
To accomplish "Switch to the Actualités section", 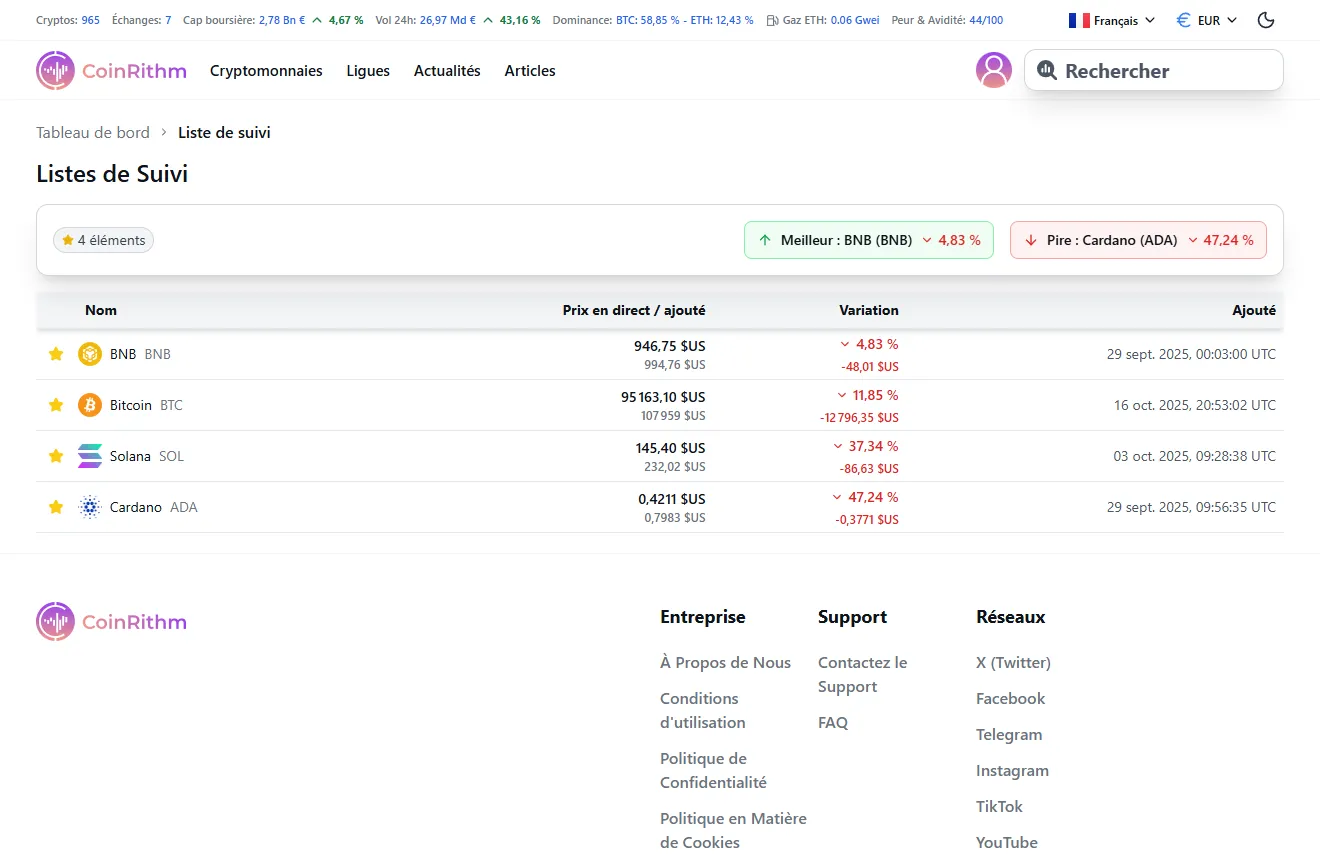I will tap(447, 70).
